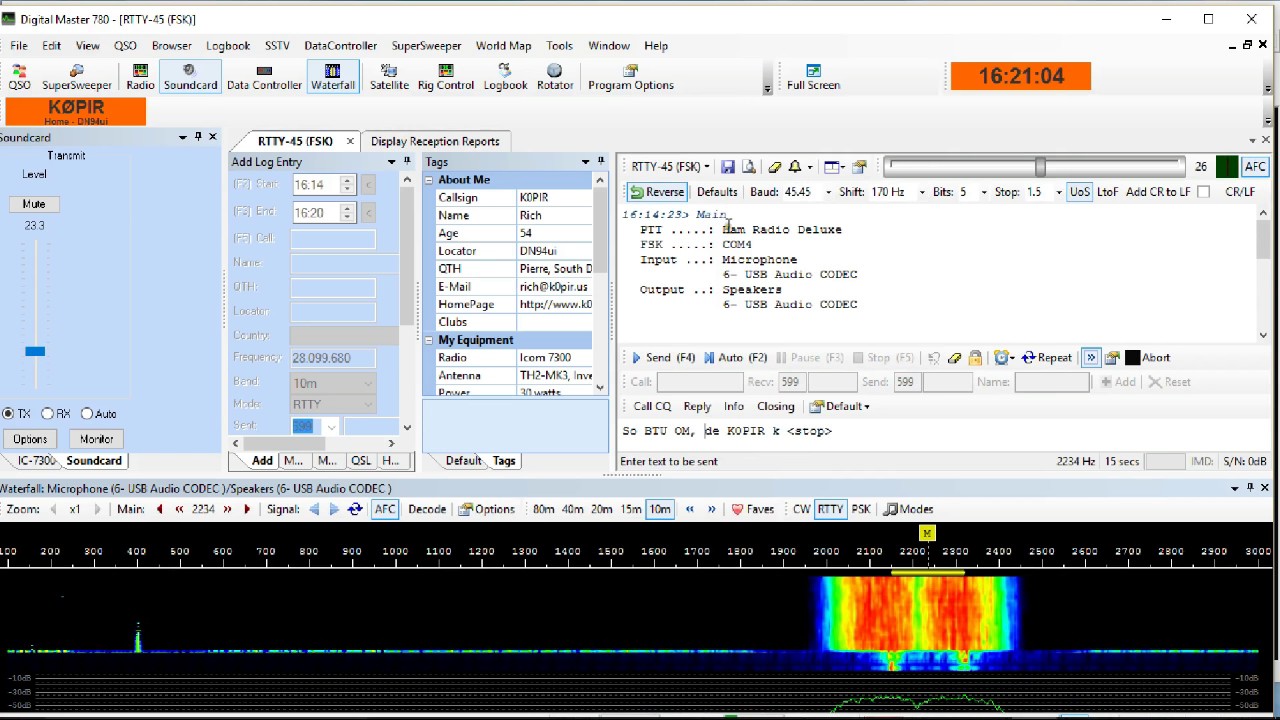The image size is (1280, 720).
Task: Open the Rotator toolbar icon
Action: [555, 77]
